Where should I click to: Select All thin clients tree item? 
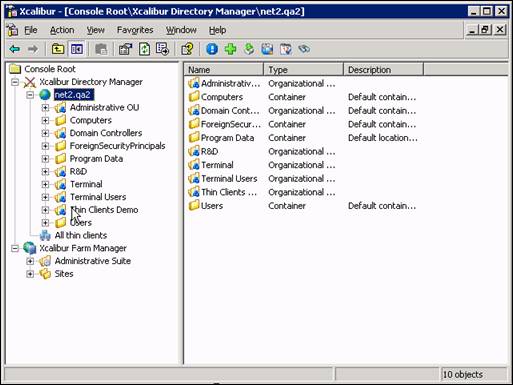tap(81, 235)
